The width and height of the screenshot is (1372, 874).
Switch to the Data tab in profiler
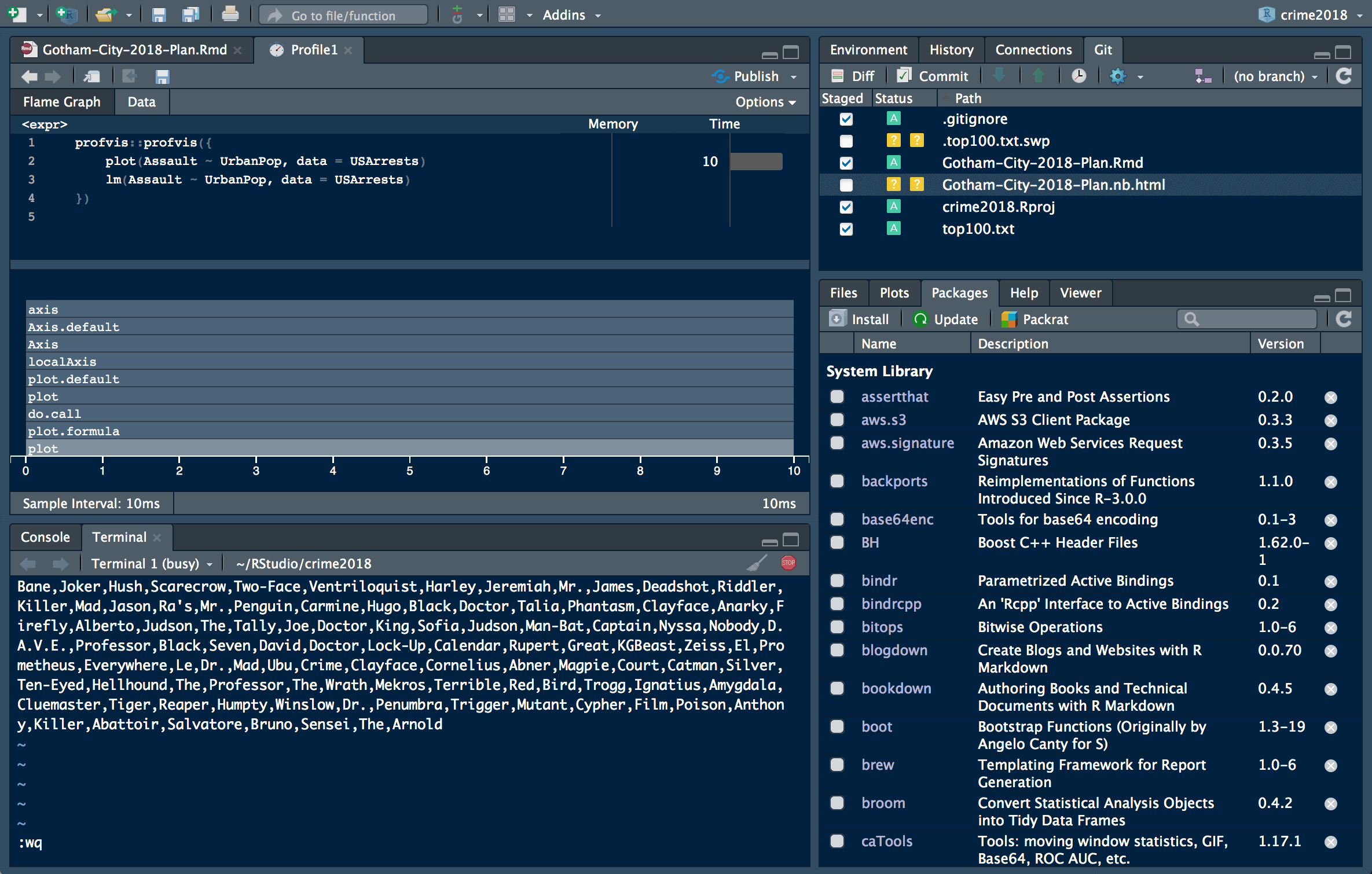pos(140,101)
